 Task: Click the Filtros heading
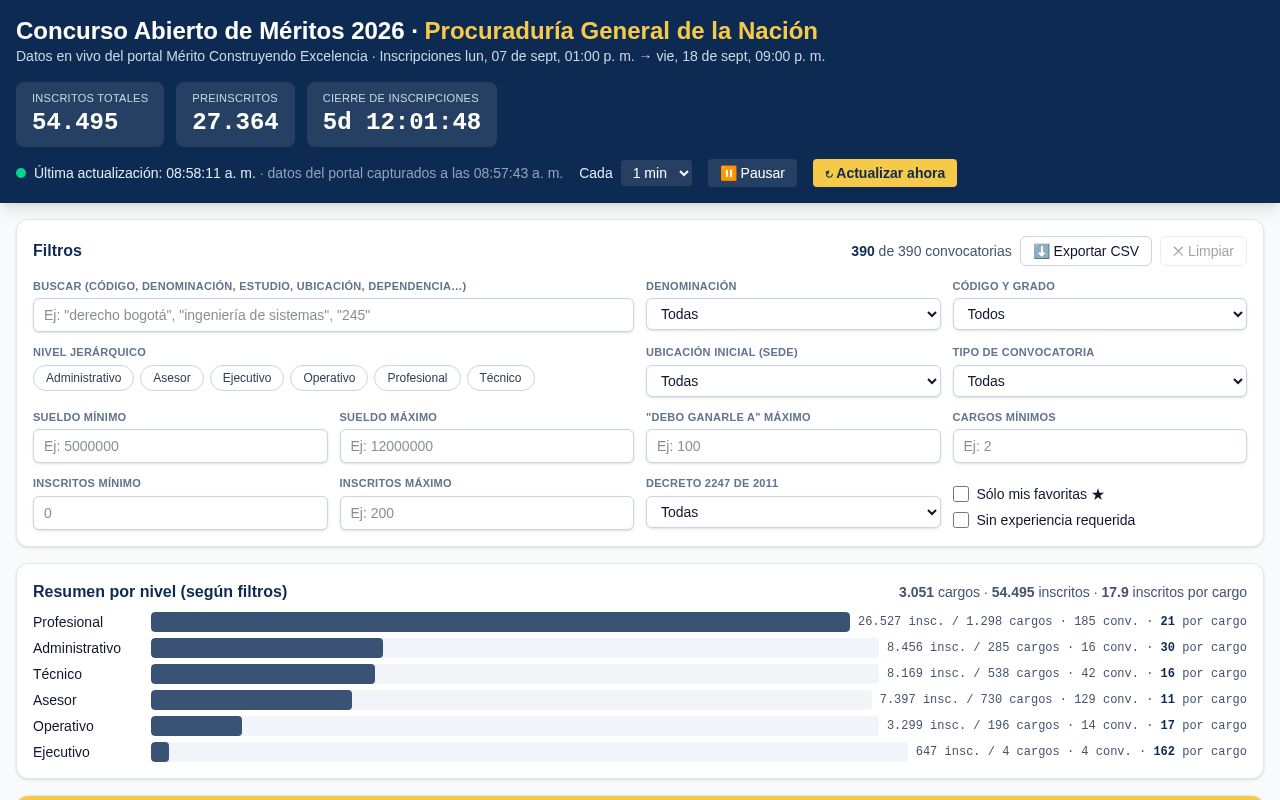57,251
